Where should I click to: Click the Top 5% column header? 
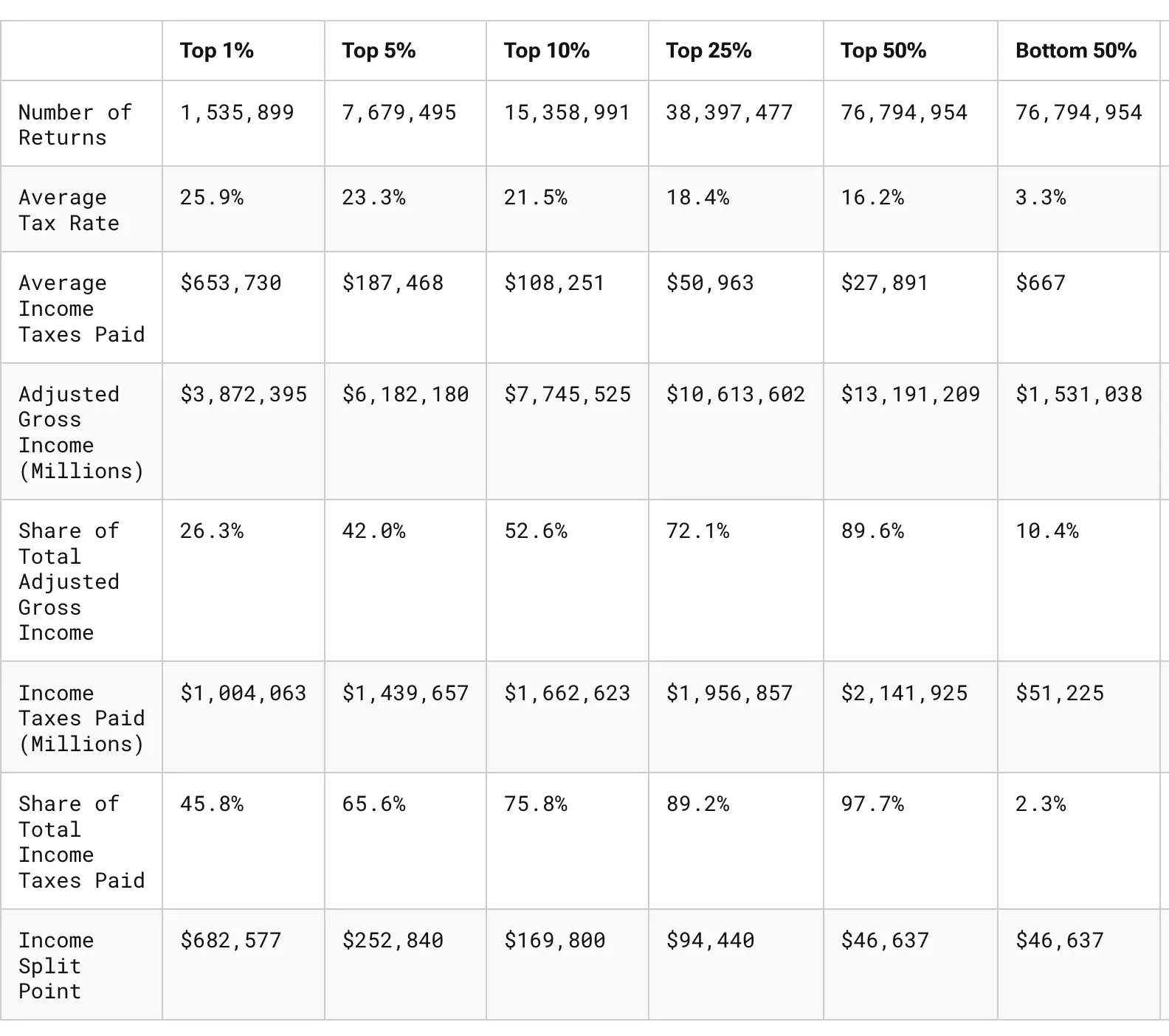[379, 51]
